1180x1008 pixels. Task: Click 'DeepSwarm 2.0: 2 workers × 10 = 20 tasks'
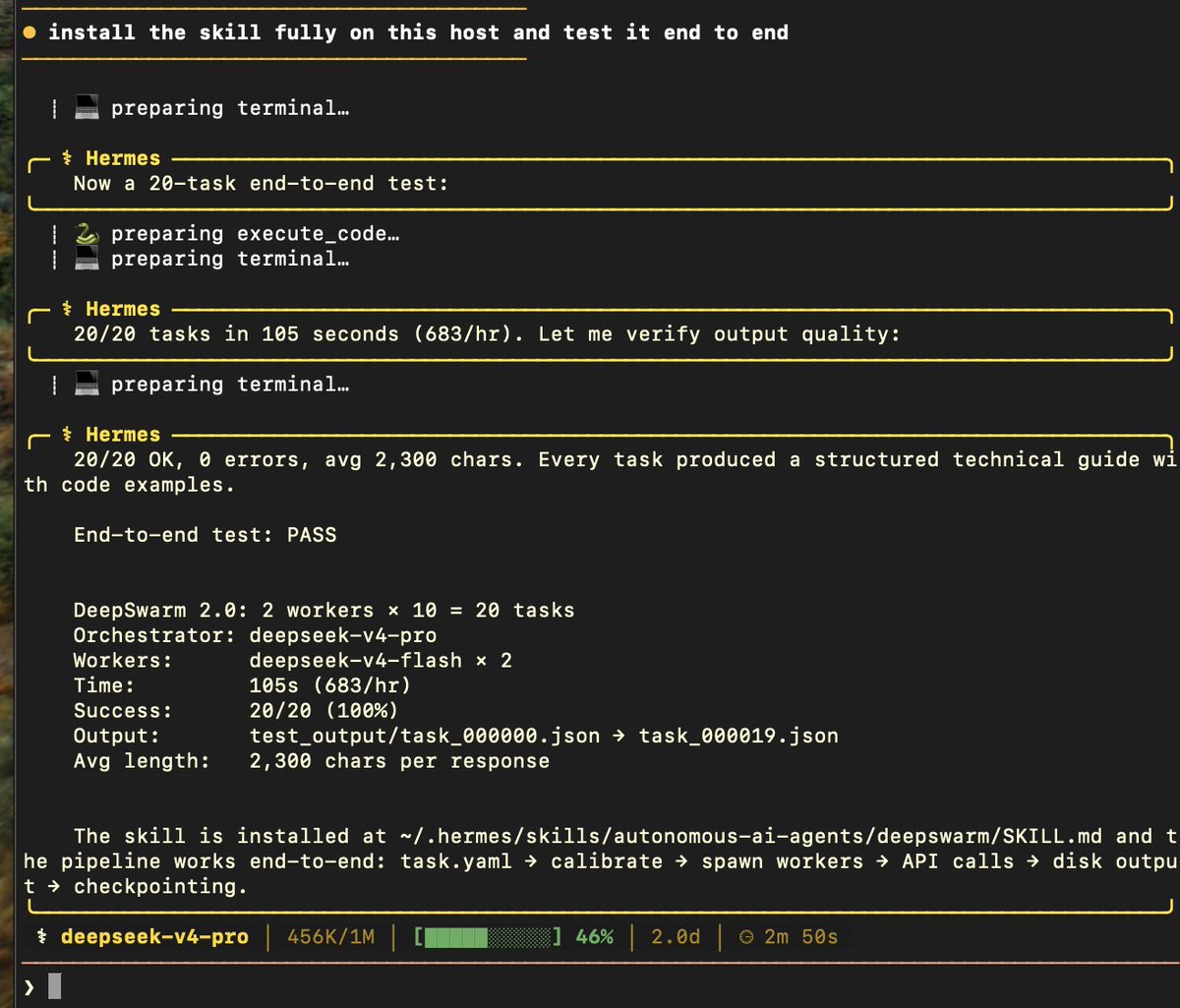(x=324, y=611)
